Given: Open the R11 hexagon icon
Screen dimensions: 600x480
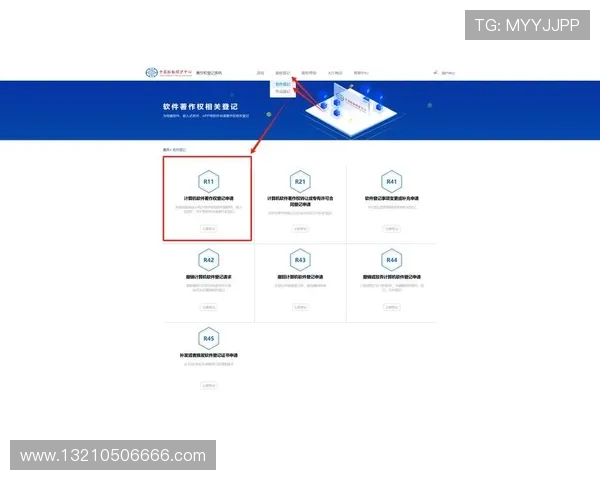Looking at the screenshot, I should 209,181.
